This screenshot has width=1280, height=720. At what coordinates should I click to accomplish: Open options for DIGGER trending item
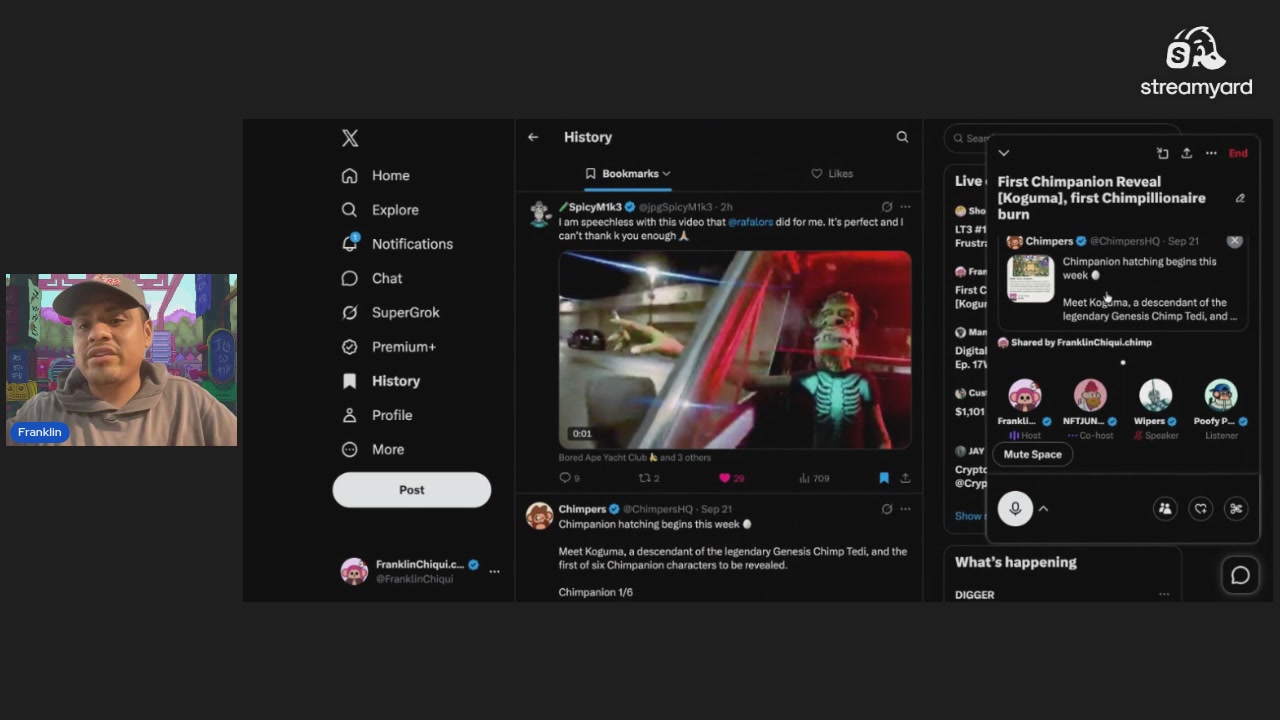pyautogui.click(x=1164, y=594)
